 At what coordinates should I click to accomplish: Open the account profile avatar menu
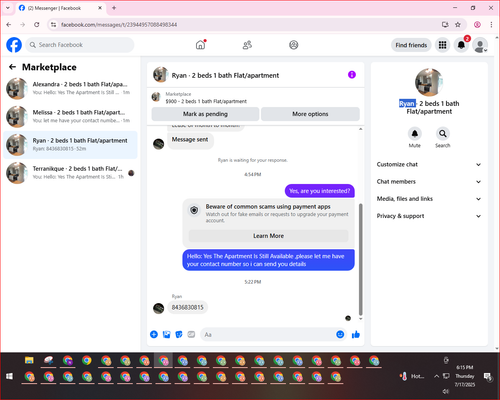[480, 45]
